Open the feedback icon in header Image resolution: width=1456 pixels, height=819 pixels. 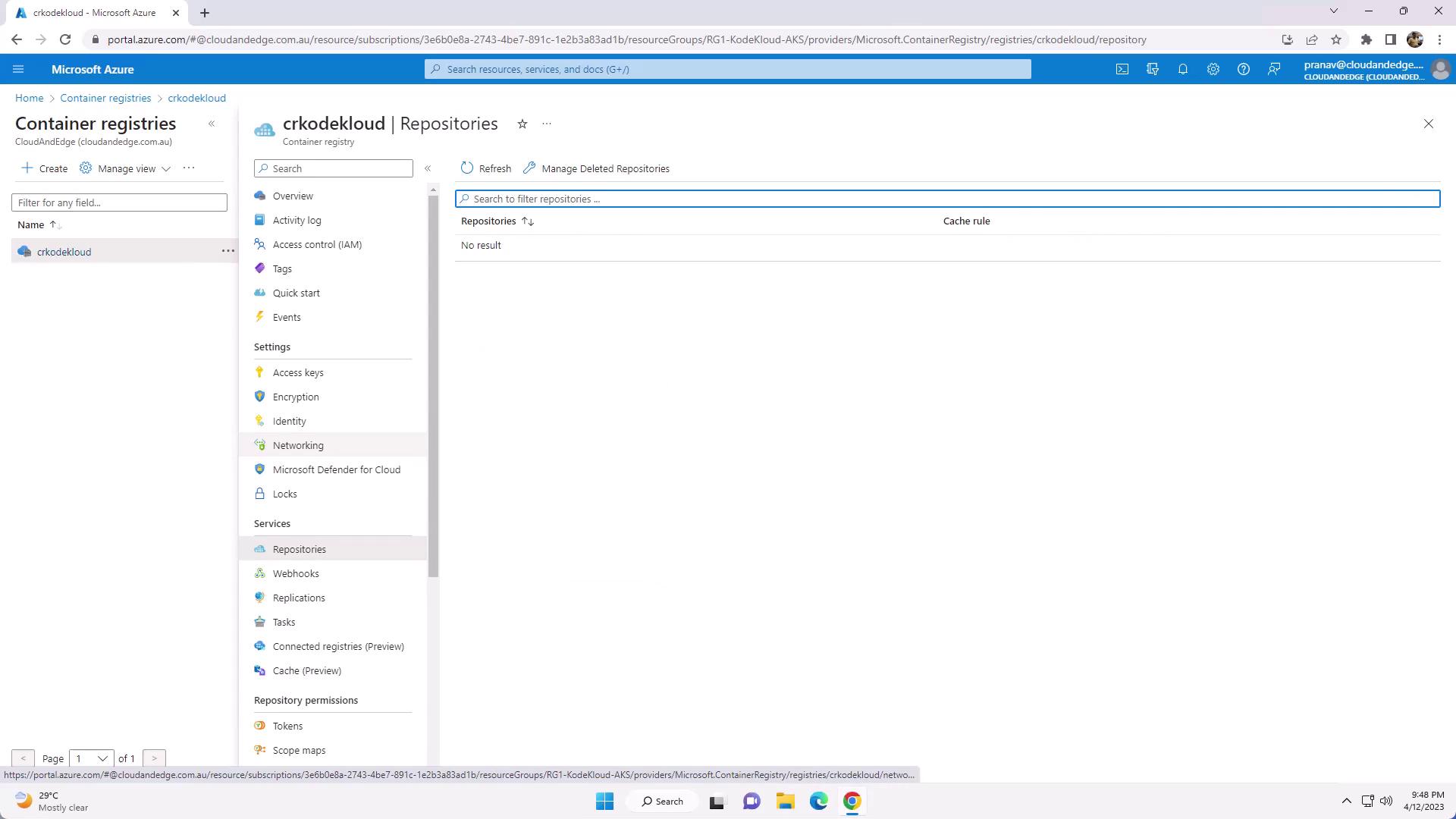tap(1274, 69)
